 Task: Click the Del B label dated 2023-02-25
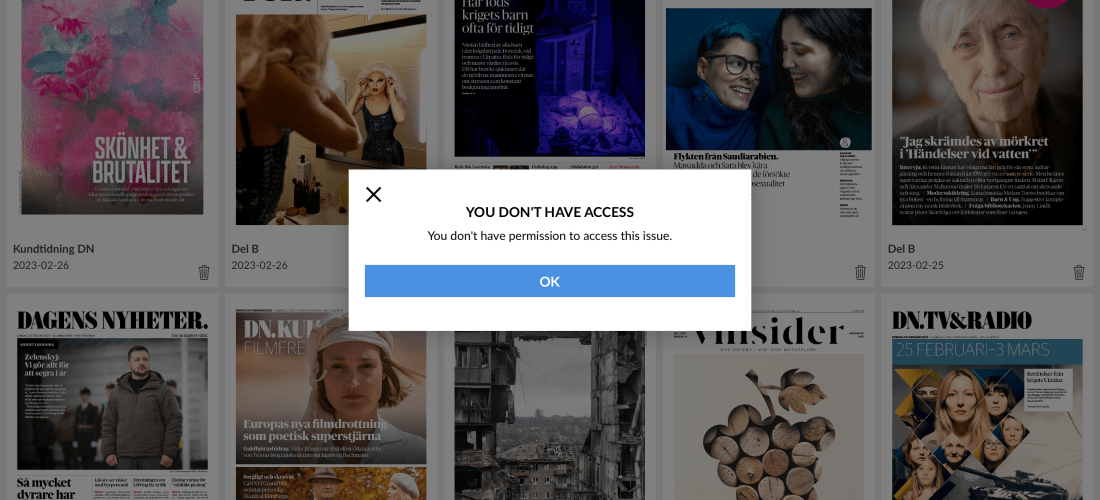(901, 249)
